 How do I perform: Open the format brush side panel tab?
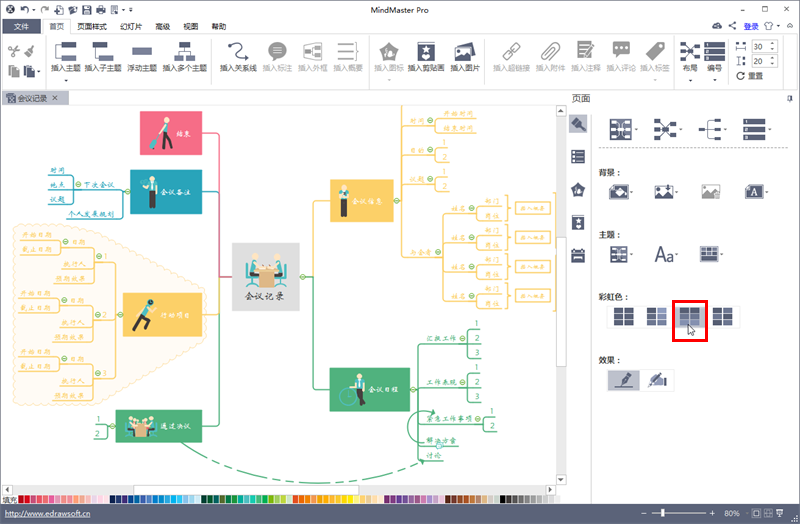[x=578, y=124]
